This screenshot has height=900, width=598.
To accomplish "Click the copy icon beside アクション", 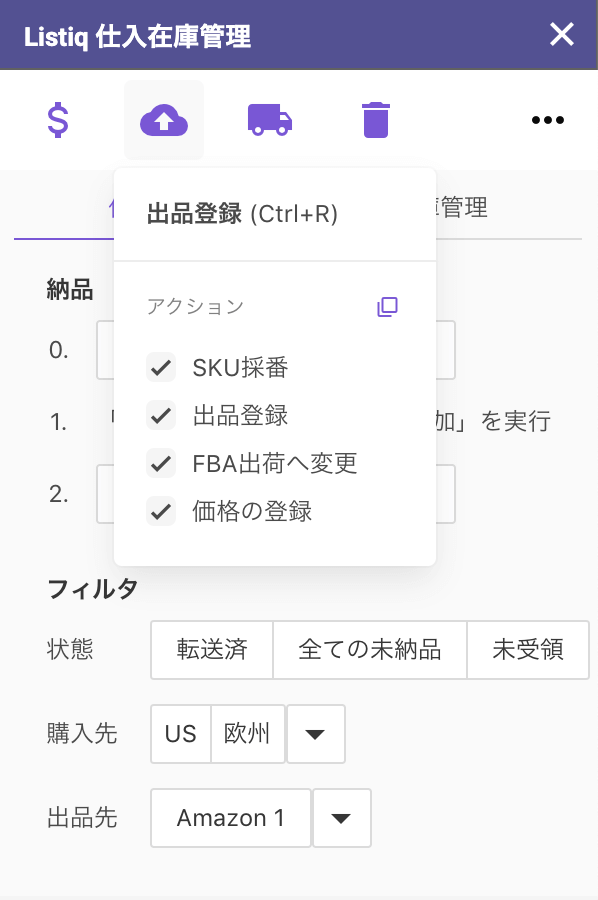I will click(x=387, y=307).
